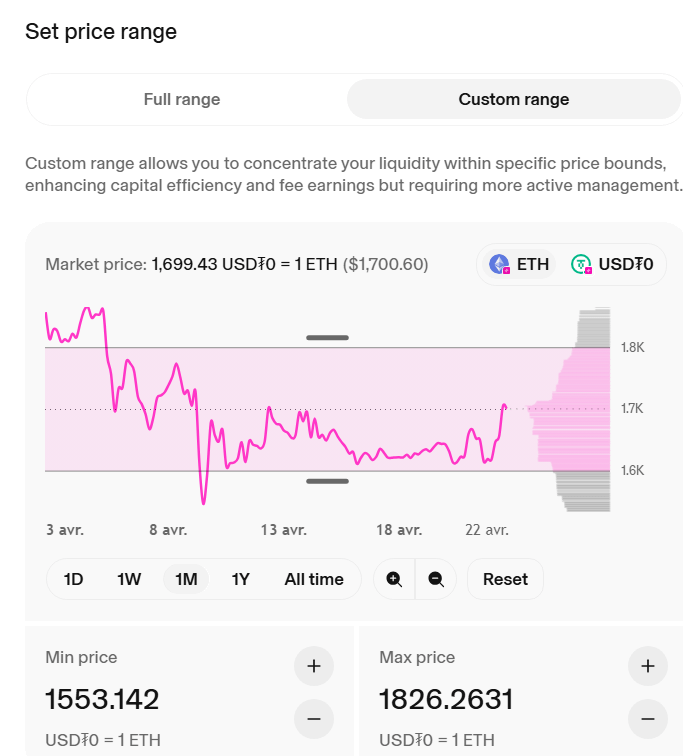
Task: Show the 1W chart timeframe
Action: pos(129,579)
